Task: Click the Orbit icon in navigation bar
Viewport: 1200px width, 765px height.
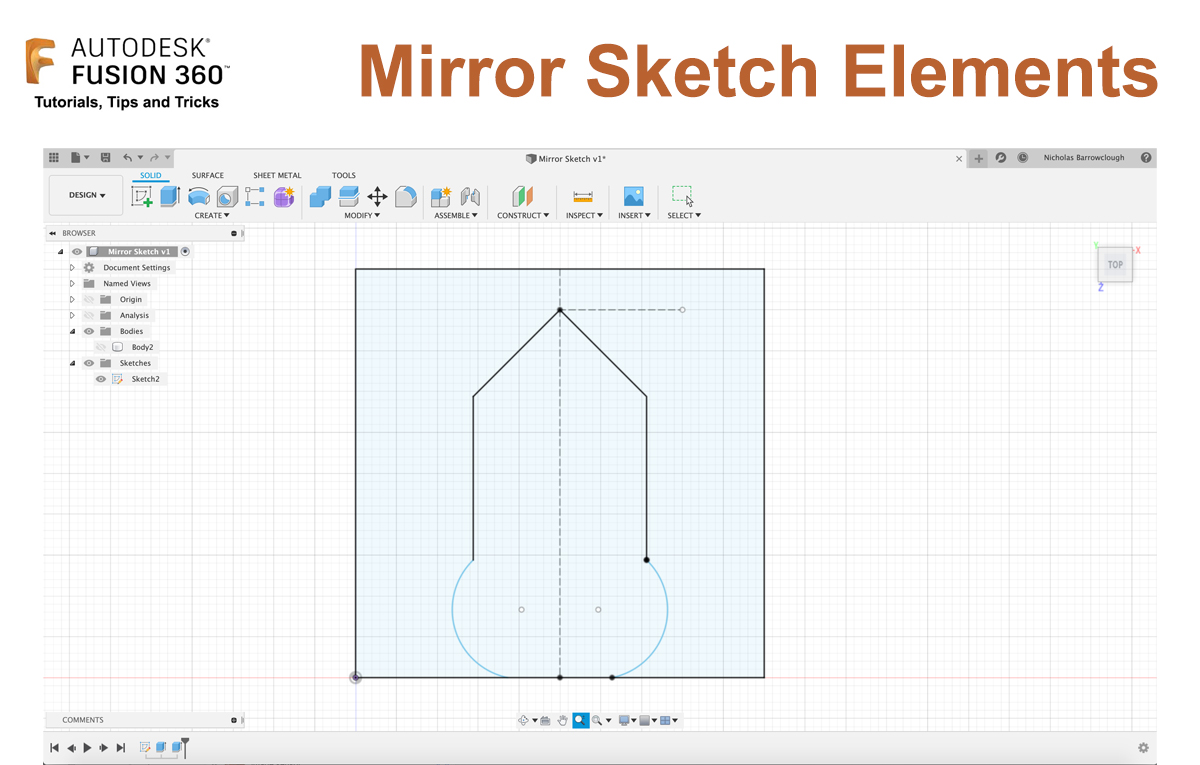Action: tap(524, 720)
